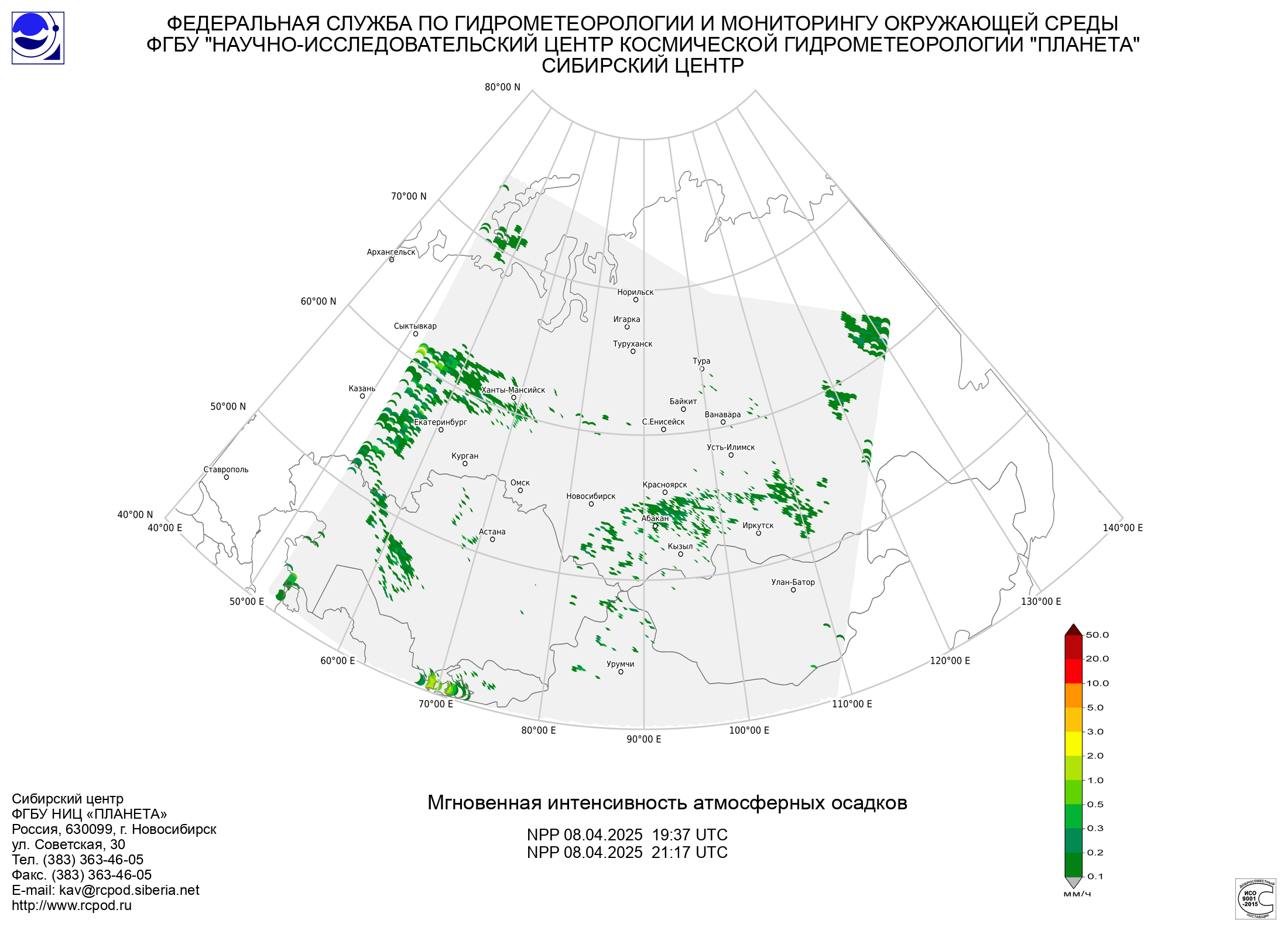This screenshot has width=1288, height=937.
Task: Click the Норильск city marker label
Action: pos(635,292)
